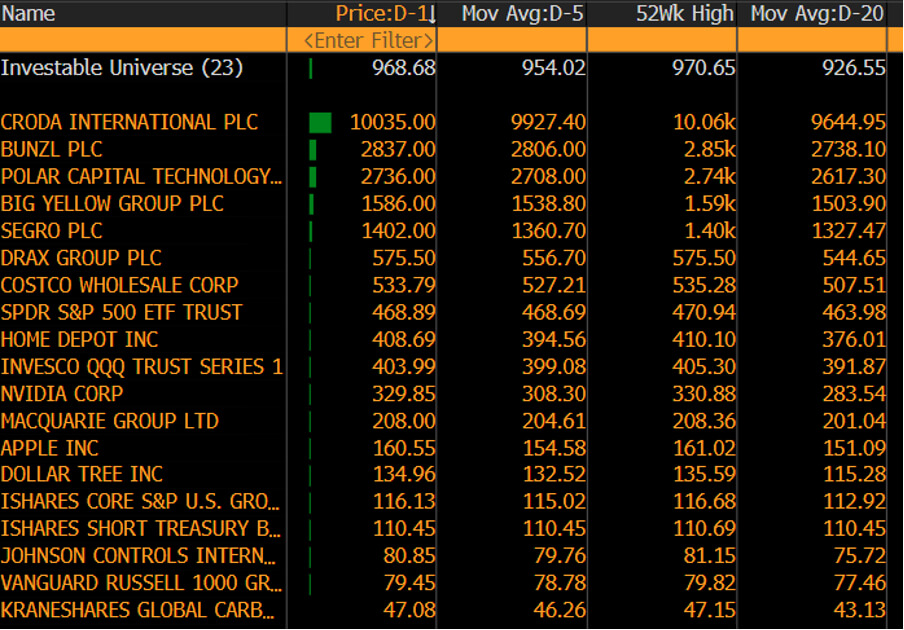Click Macquarie's 52Wk High value 208.36
The image size is (904, 630).
704,421
